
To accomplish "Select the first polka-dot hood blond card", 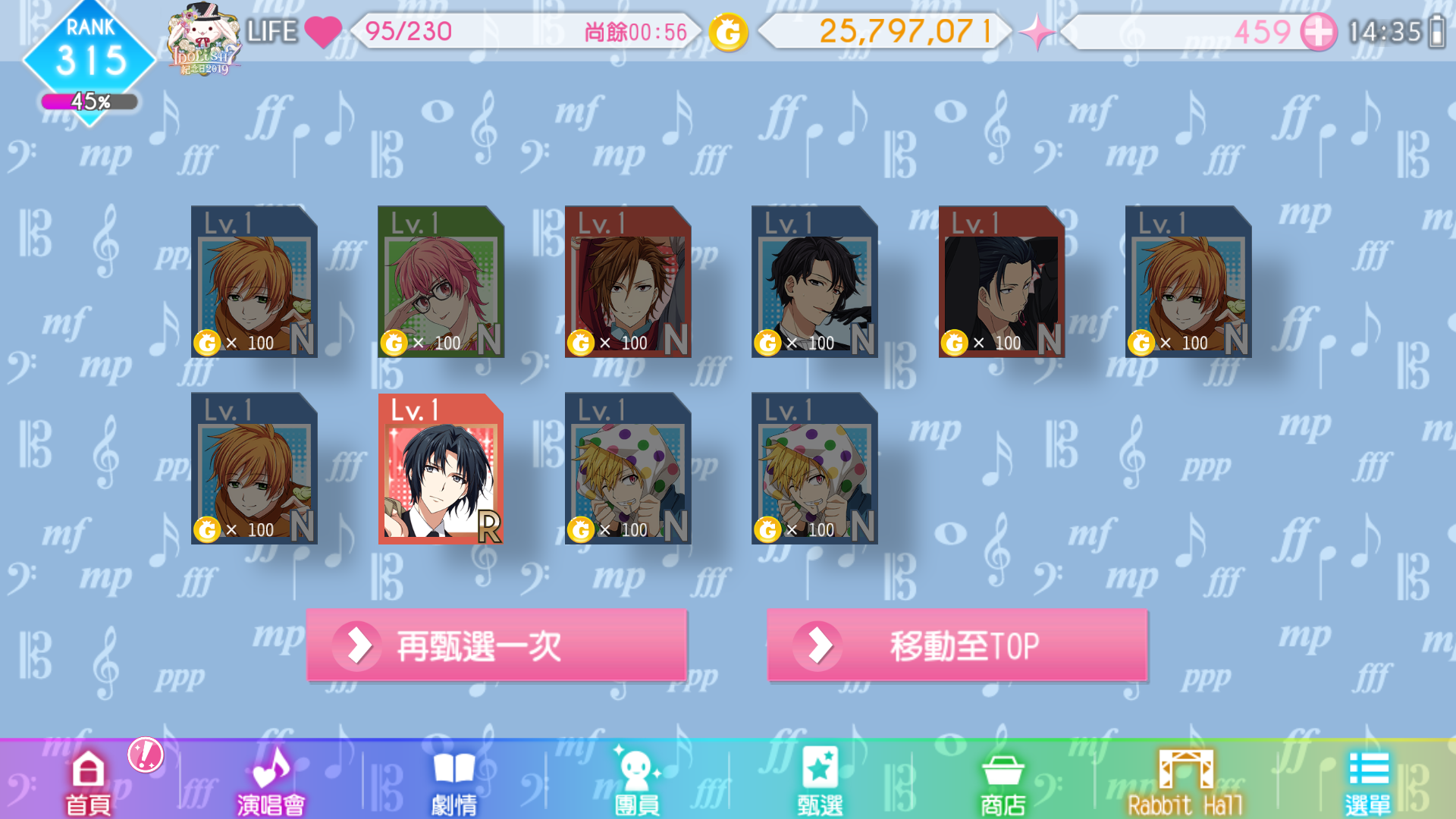I will click(x=628, y=468).
